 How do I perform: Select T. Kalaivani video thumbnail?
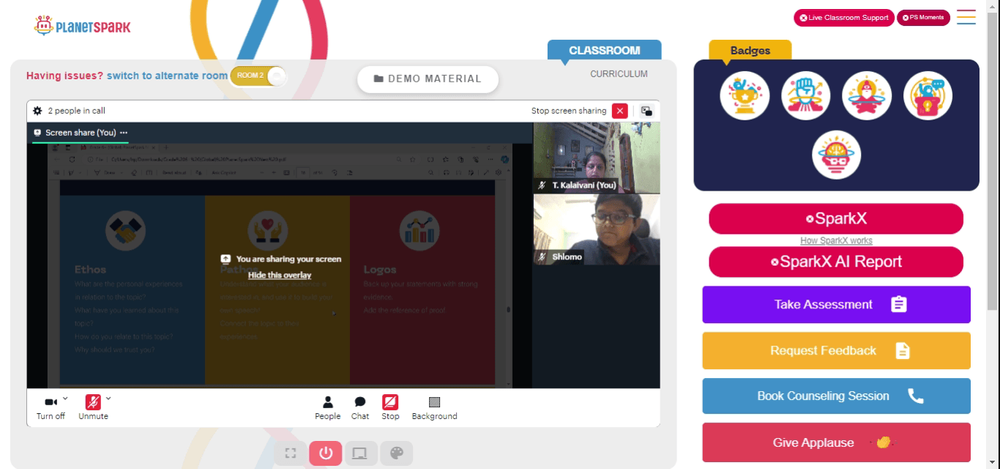click(596, 158)
